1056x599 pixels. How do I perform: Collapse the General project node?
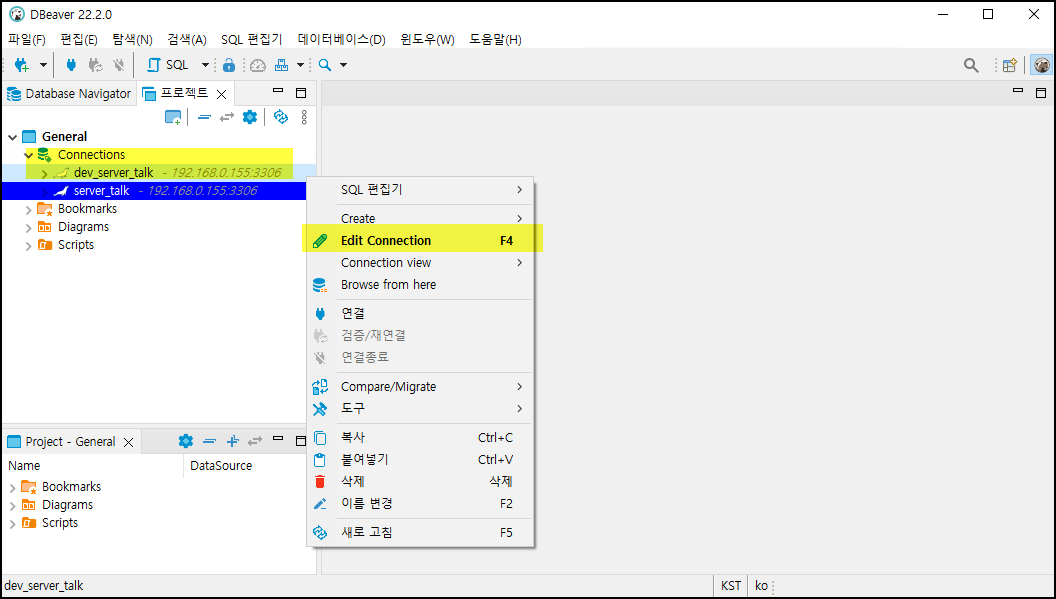(12, 137)
